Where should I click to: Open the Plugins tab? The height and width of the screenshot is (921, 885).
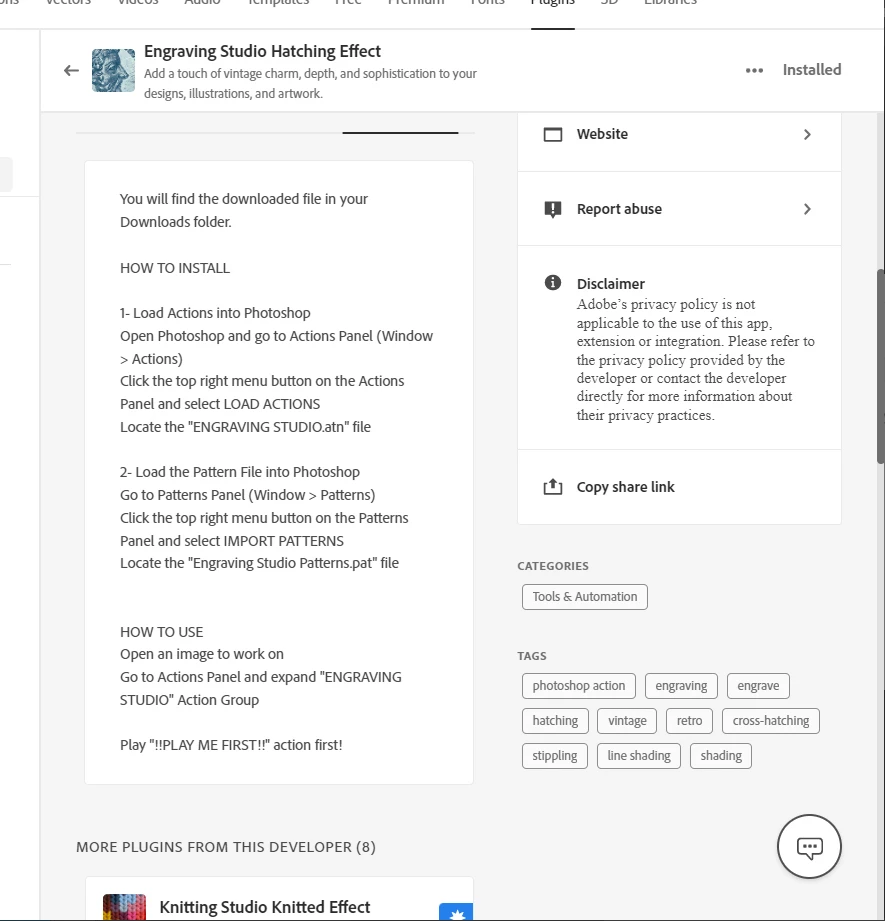[553, 5]
